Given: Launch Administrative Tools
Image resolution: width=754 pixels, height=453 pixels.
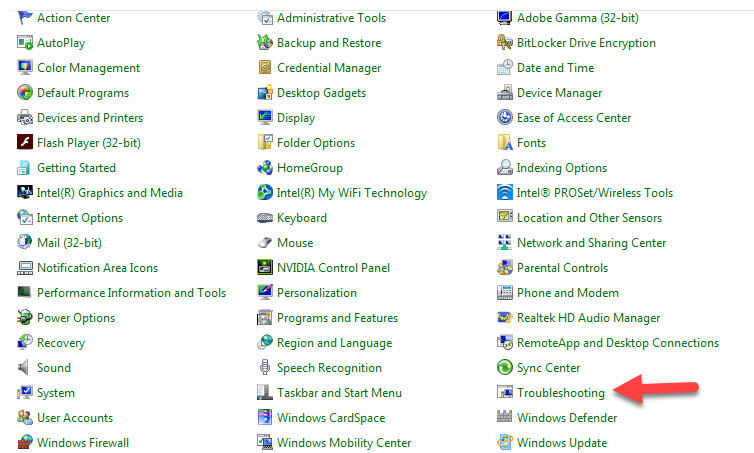Looking at the screenshot, I should click(x=333, y=18).
